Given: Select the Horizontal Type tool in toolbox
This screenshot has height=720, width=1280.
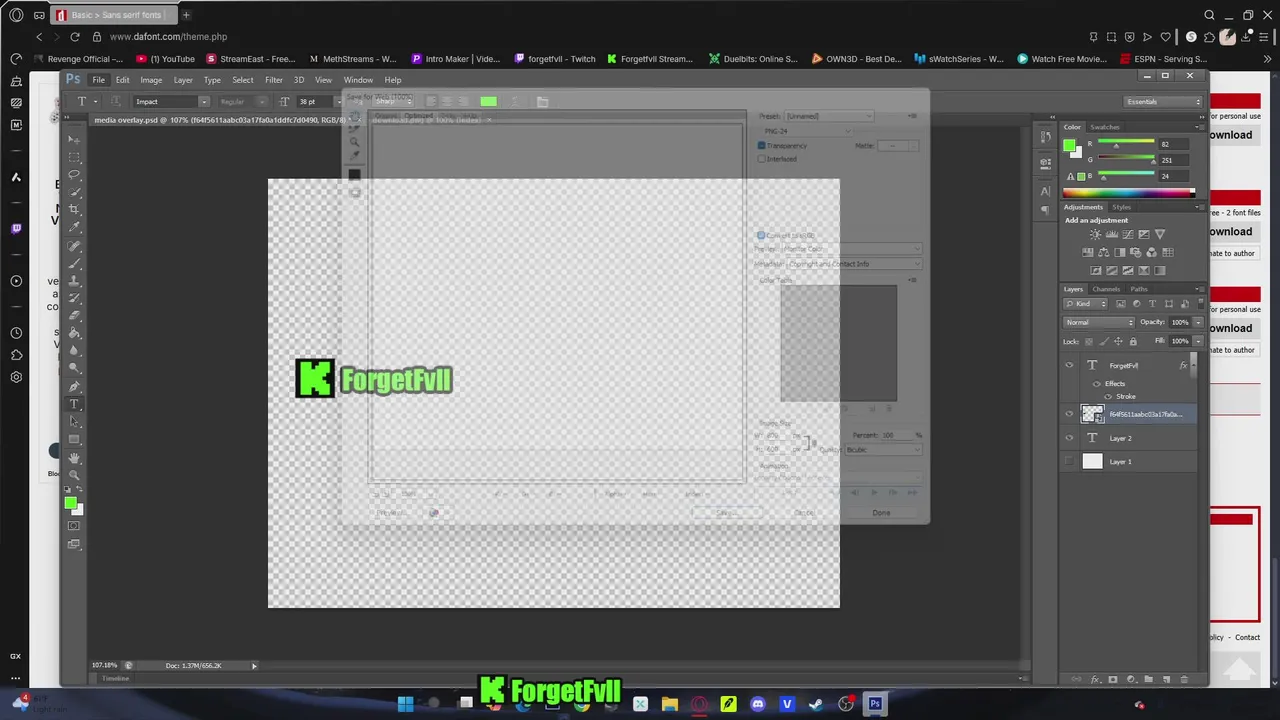Looking at the screenshot, I should [74, 405].
